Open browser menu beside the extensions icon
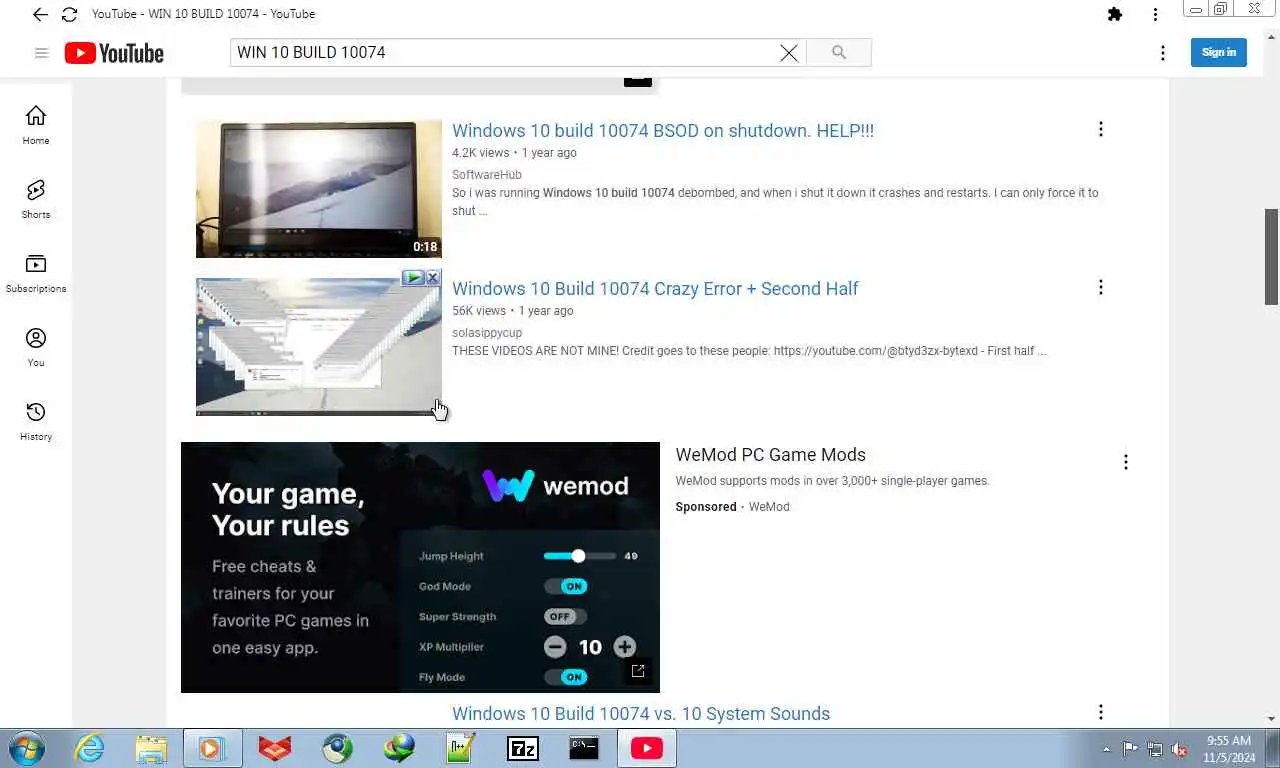 [1155, 14]
